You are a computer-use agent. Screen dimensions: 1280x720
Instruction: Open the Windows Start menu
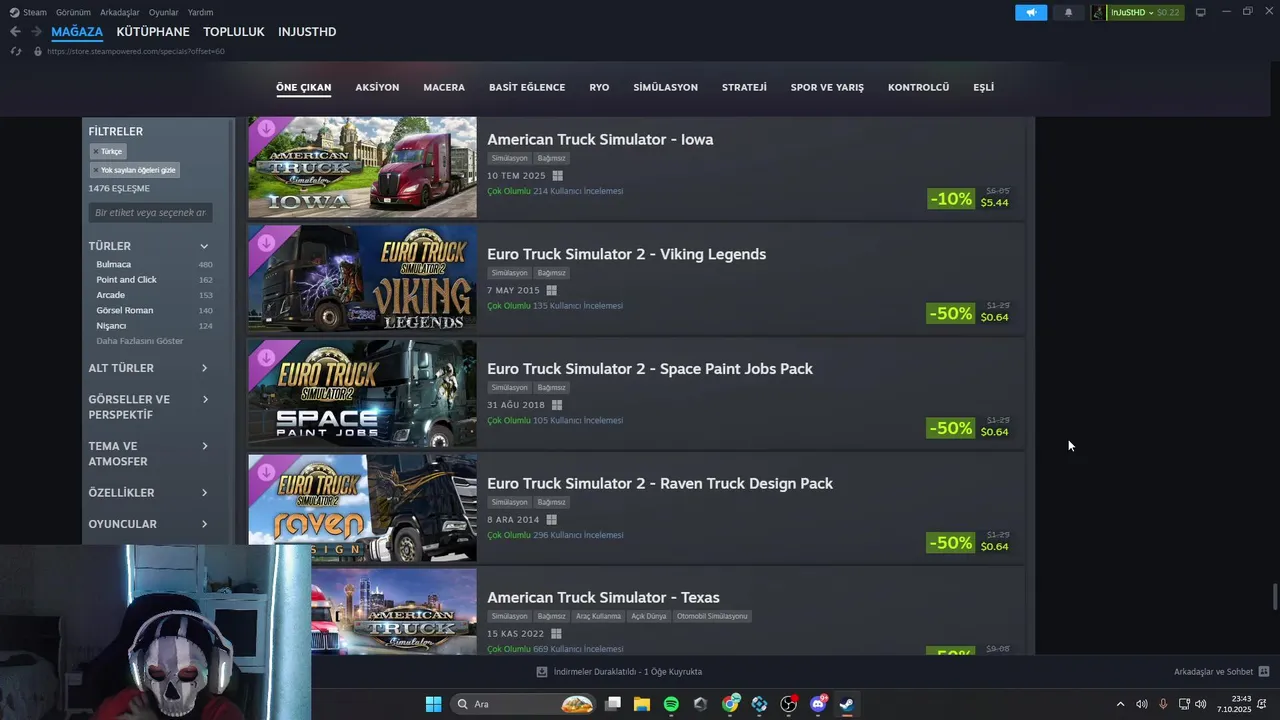(433, 704)
